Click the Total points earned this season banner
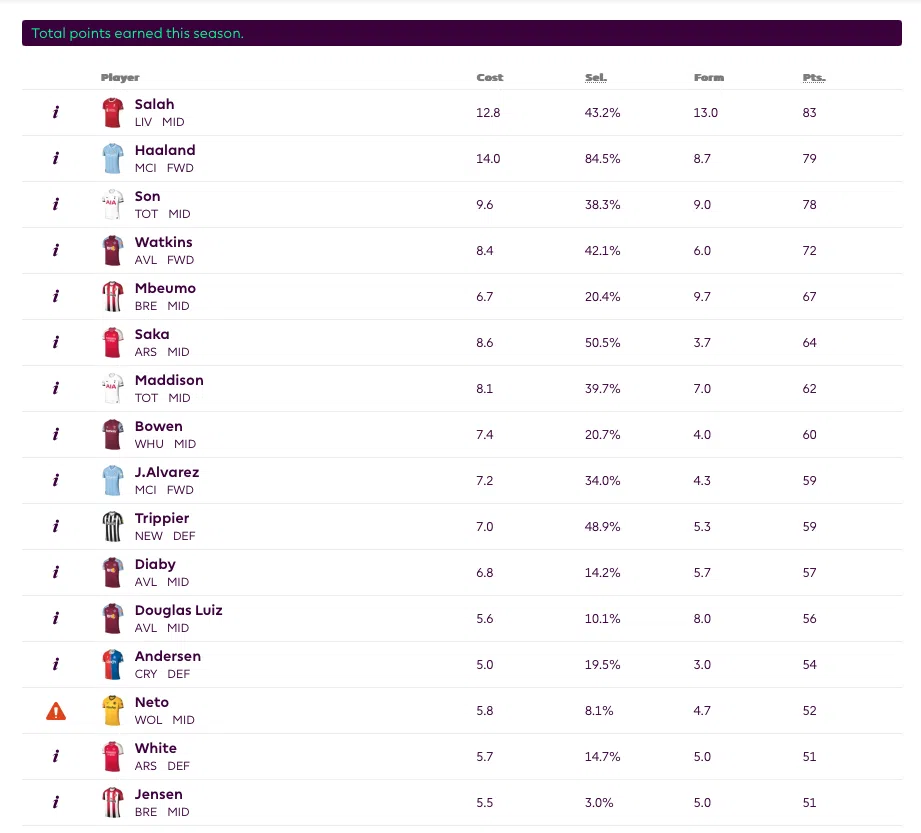 click(x=462, y=33)
